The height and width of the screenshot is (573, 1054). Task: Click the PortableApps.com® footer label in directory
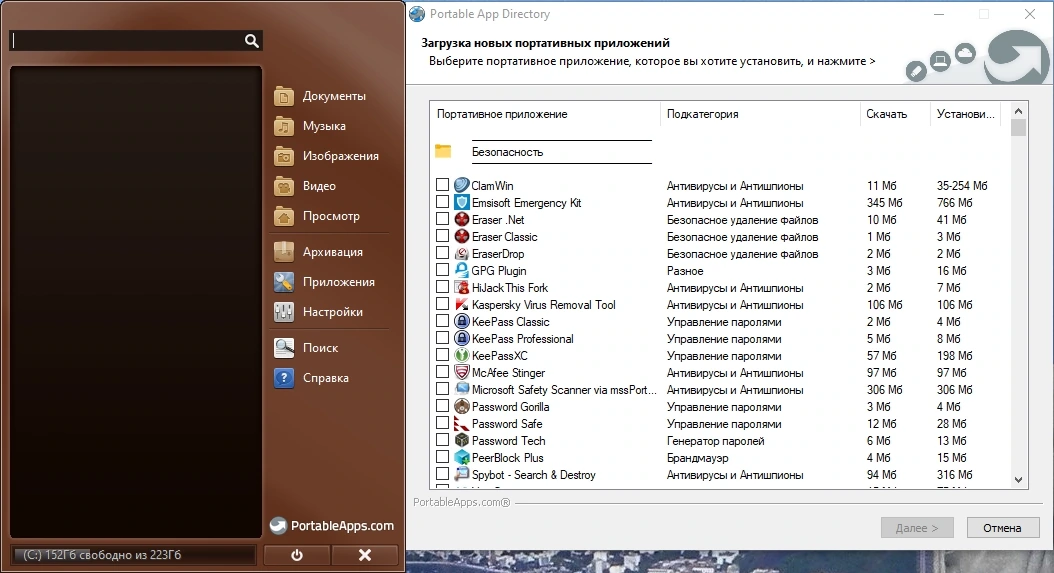[x=462, y=502]
